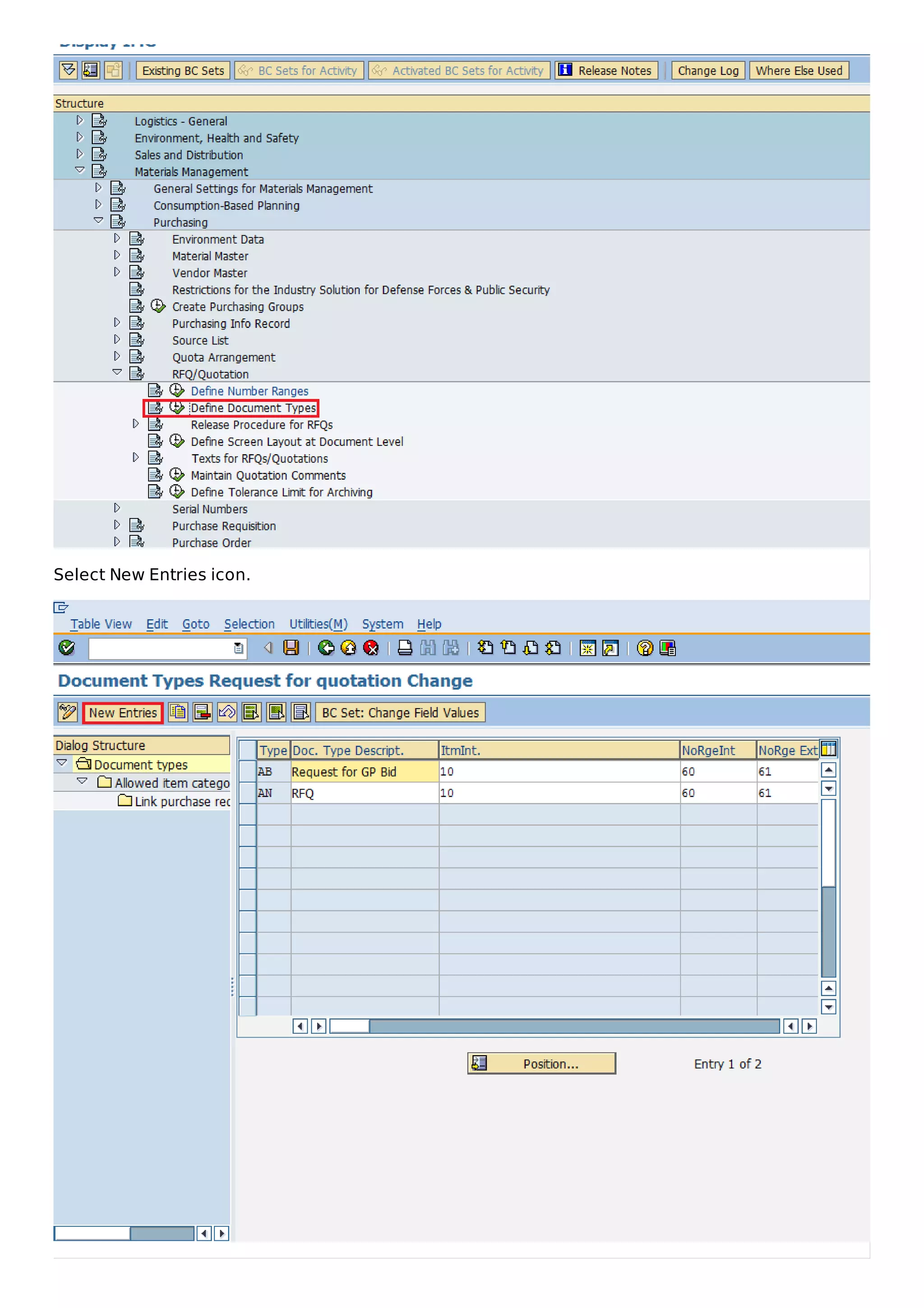Image resolution: width=924 pixels, height=1308 pixels.
Task: Click the Copy As icon beside New Entries
Action: (x=178, y=712)
